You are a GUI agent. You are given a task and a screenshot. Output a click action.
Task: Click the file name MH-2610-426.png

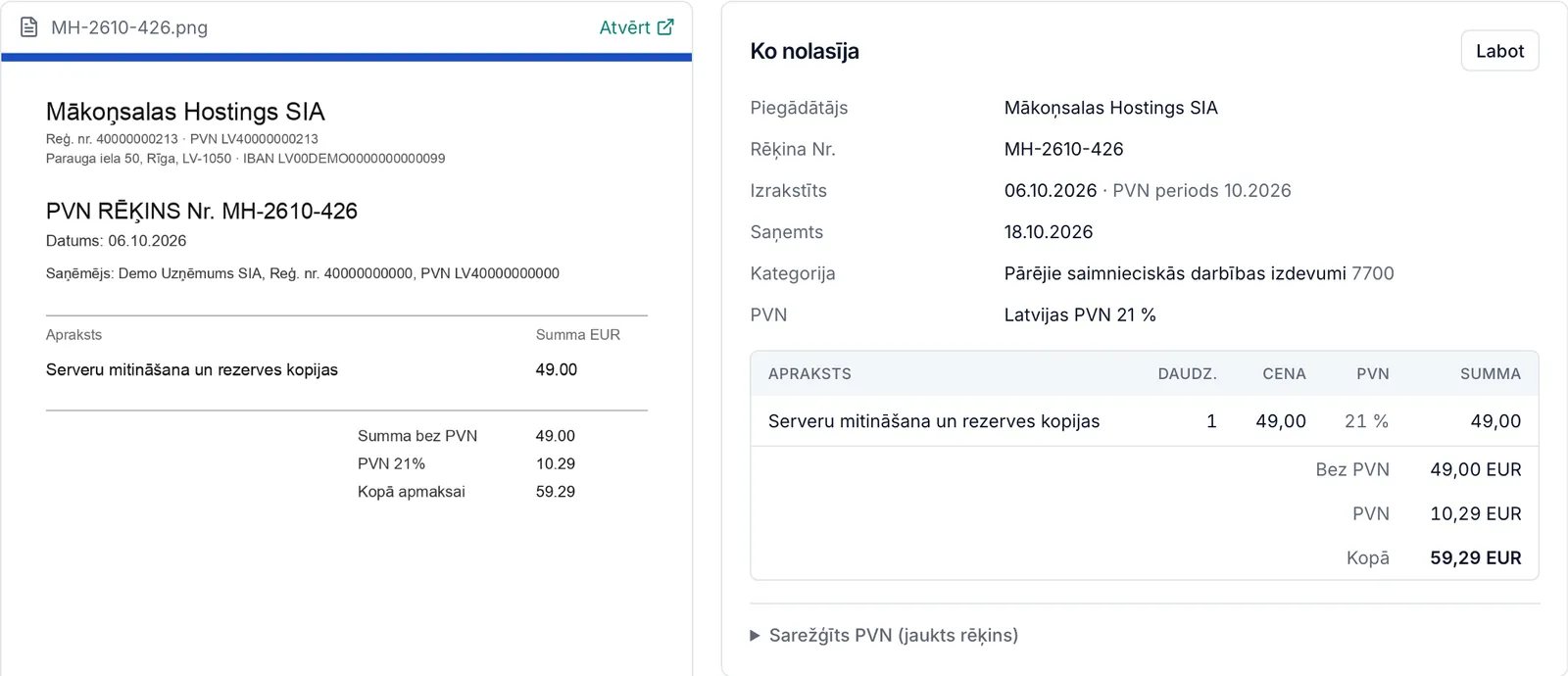pyautogui.click(x=129, y=27)
